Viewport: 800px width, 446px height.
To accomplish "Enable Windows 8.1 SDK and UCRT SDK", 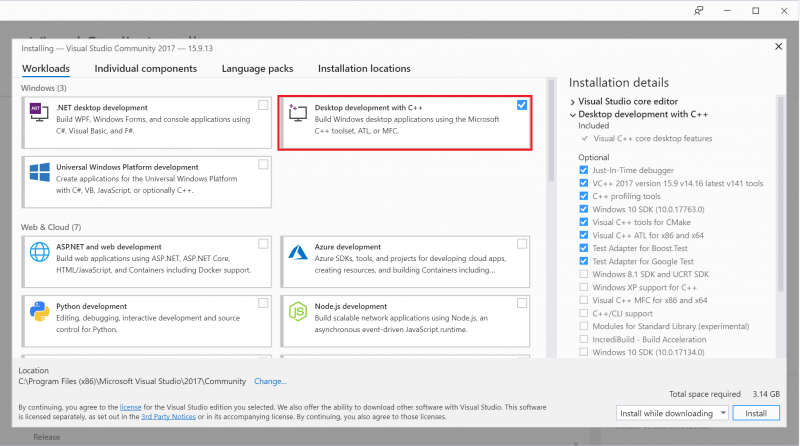I will click(x=584, y=274).
